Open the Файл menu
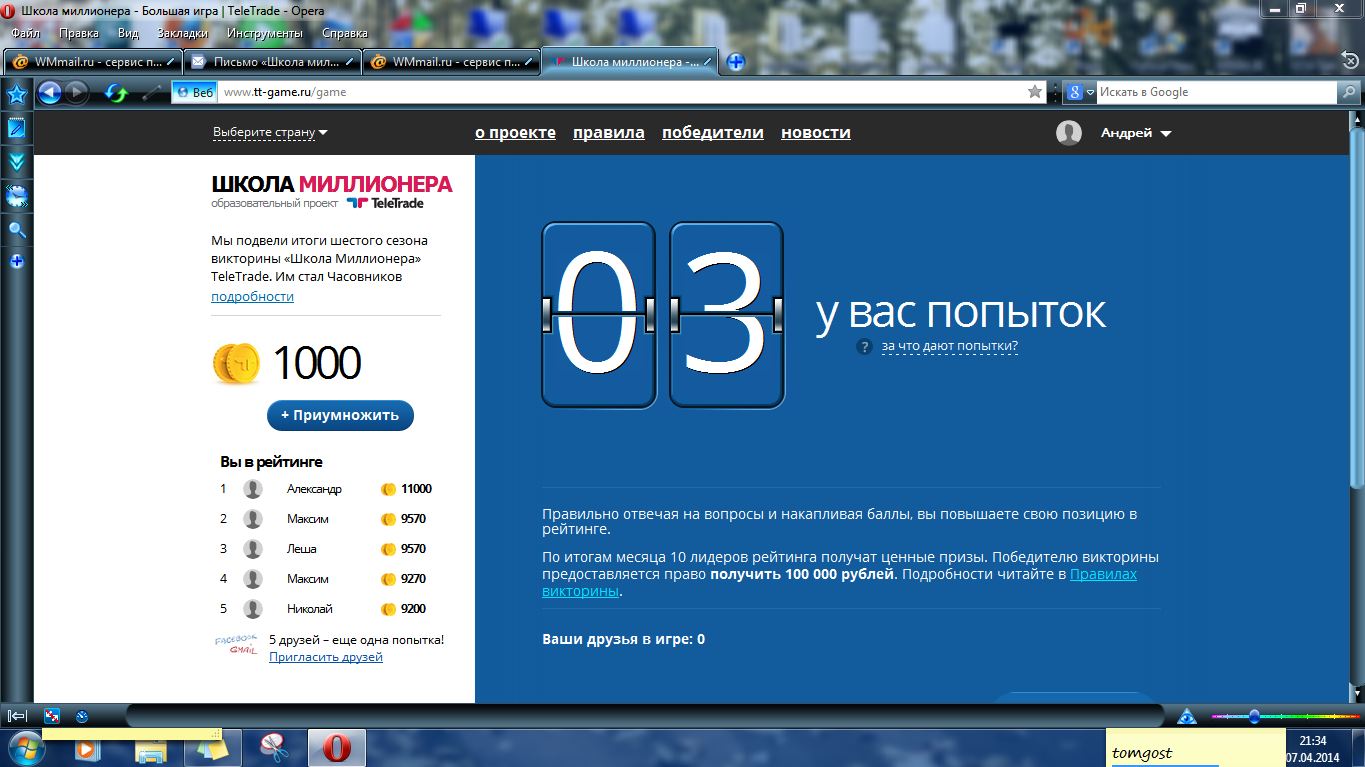Viewport: 1365px width, 767px height. pyautogui.click(x=25, y=33)
